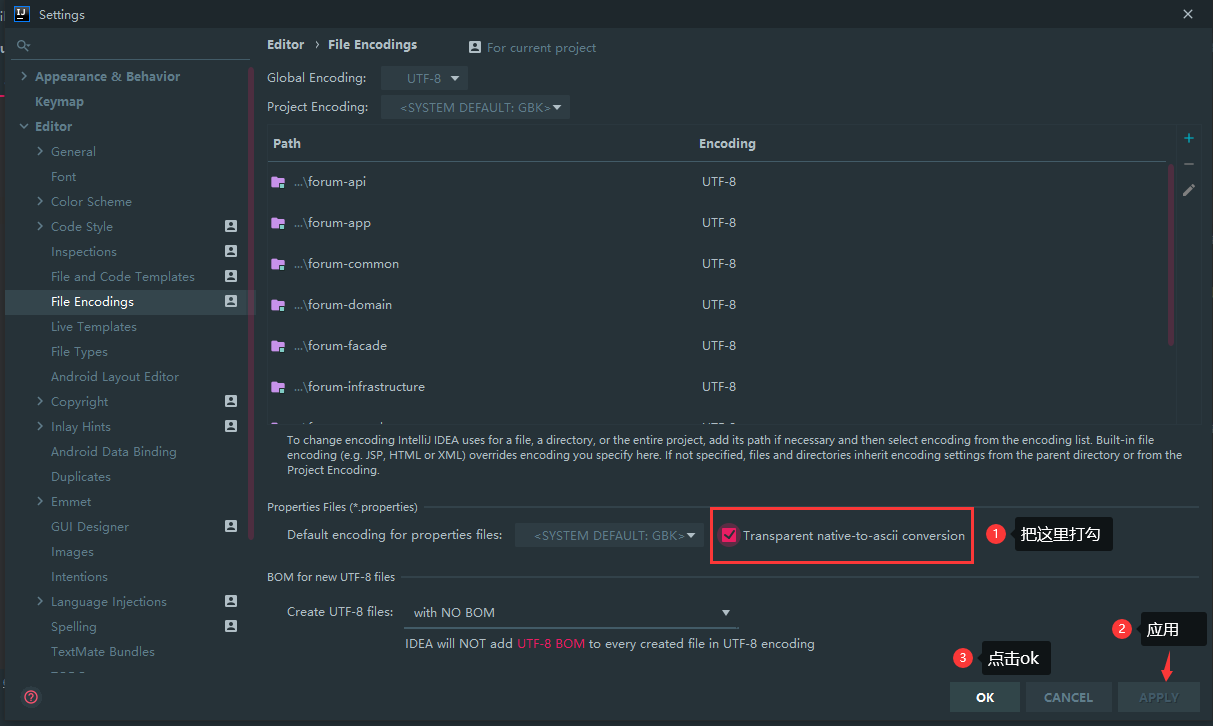Click the forum-domain folder icon
The image size is (1213, 726).
(278, 305)
